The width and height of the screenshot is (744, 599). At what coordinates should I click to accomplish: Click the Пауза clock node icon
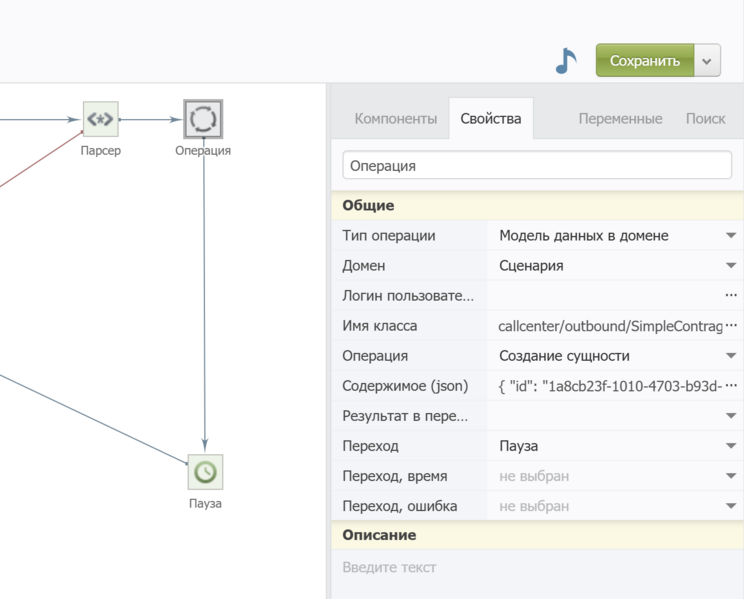point(205,471)
